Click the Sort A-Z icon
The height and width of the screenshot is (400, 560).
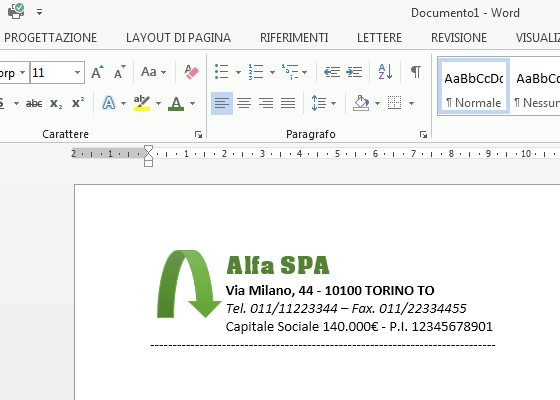click(385, 72)
